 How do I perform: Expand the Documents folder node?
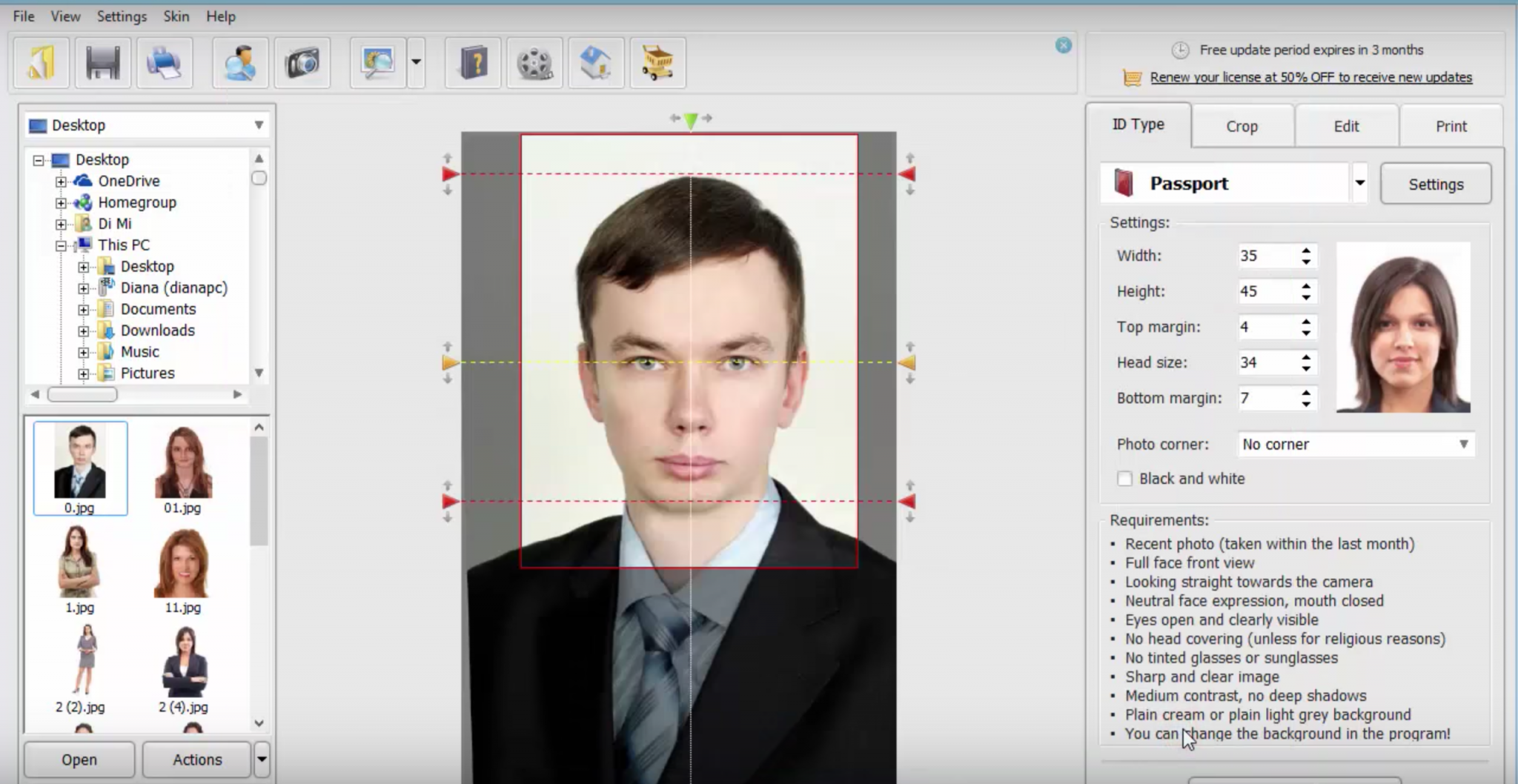pyautogui.click(x=84, y=310)
